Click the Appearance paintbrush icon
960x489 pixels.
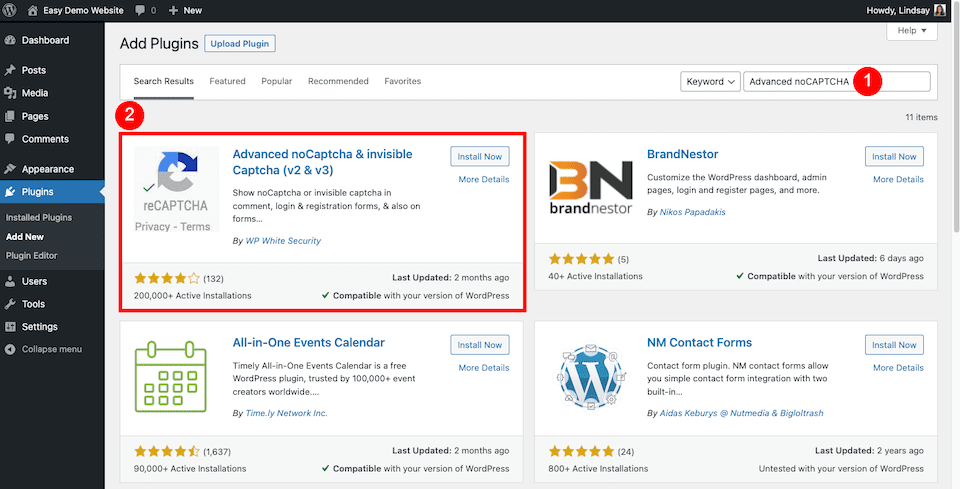tap(10, 169)
